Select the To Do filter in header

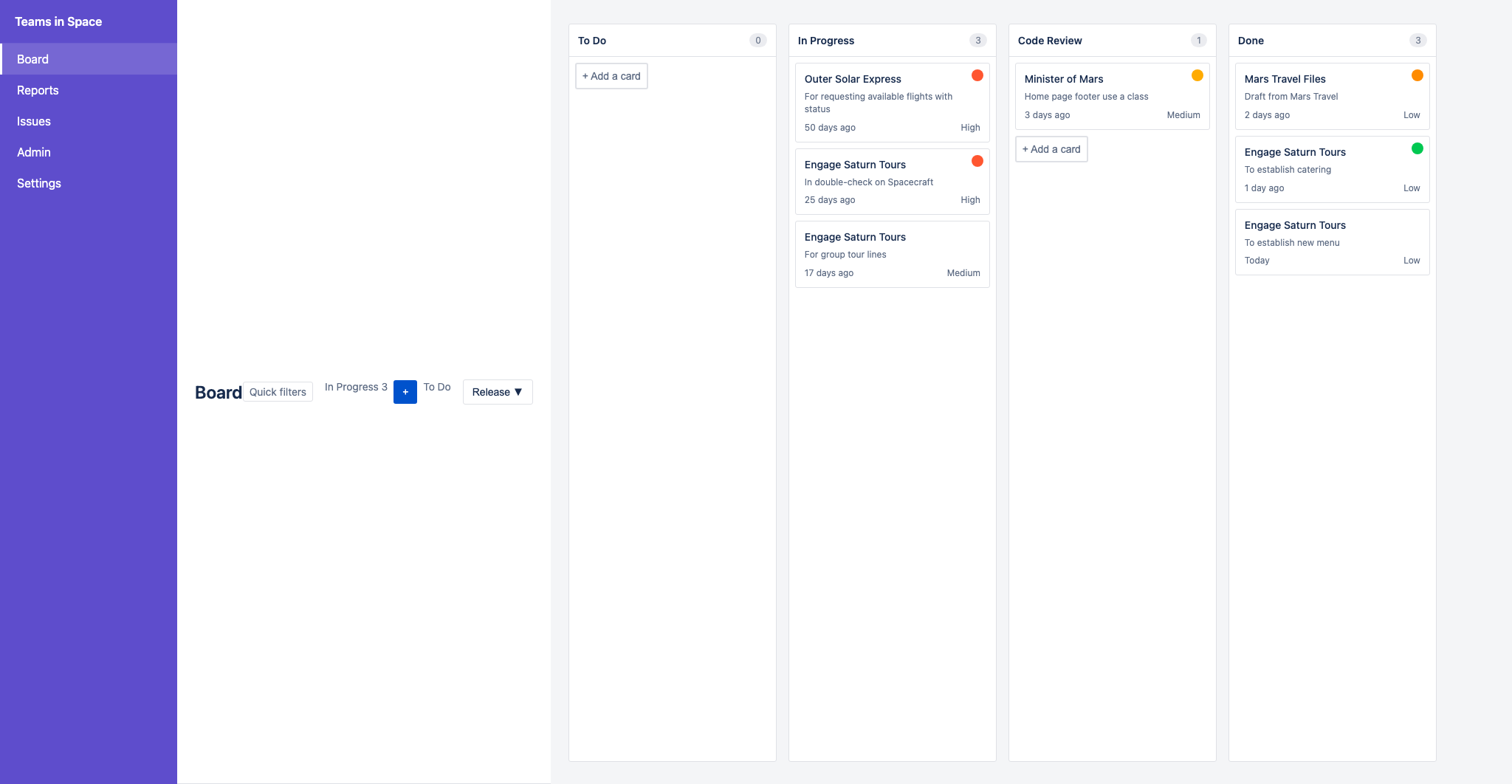click(x=437, y=387)
